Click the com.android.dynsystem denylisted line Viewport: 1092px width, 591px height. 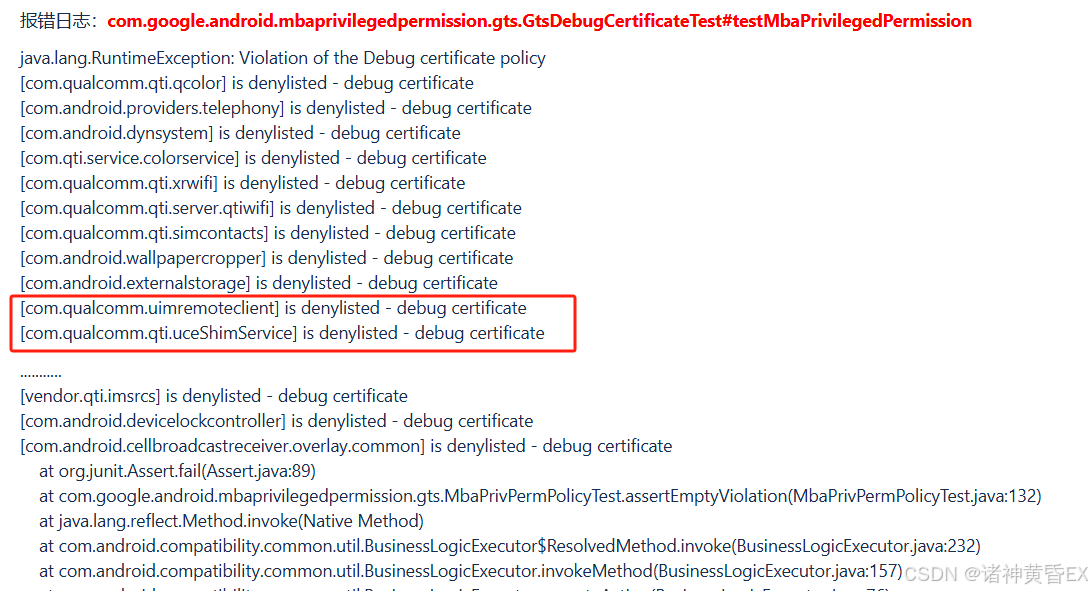240,134
